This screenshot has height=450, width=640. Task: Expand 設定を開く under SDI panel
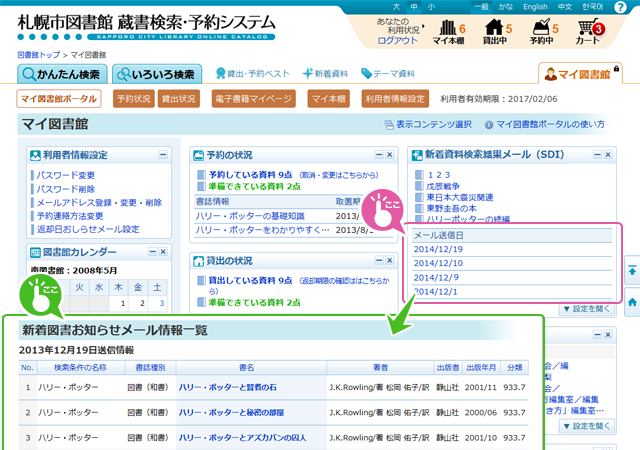[587, 309]
